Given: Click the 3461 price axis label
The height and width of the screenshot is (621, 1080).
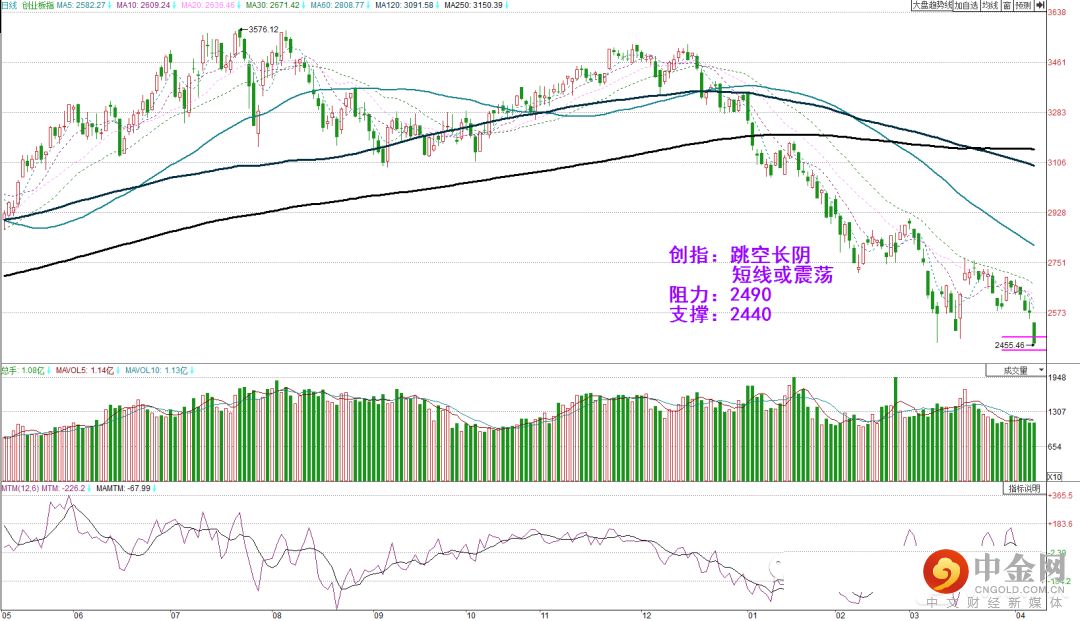Looking at the screenshot, I should point(1057,63).
